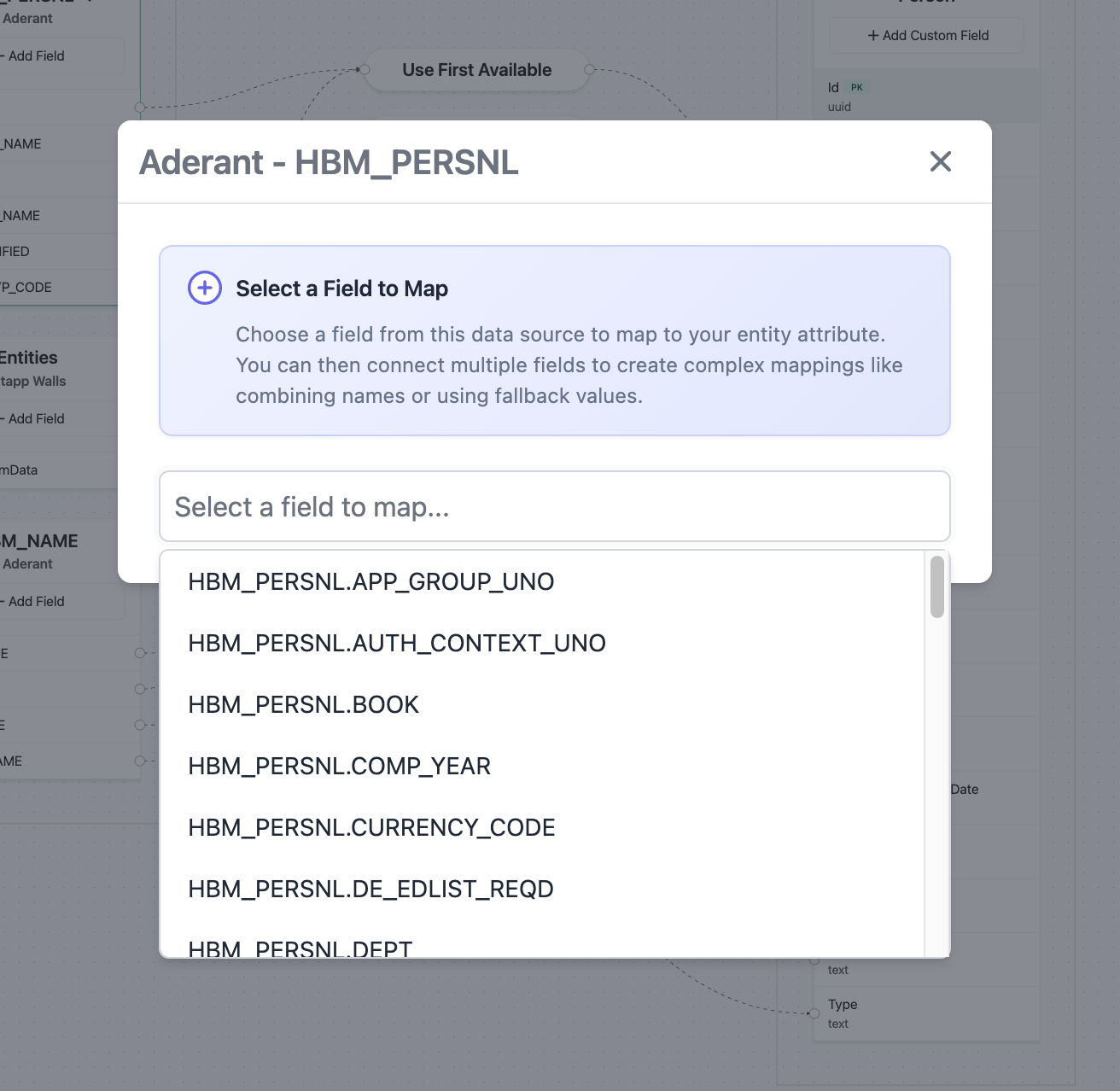Open the "Select a field to map" dropdown

coord(554,506)
